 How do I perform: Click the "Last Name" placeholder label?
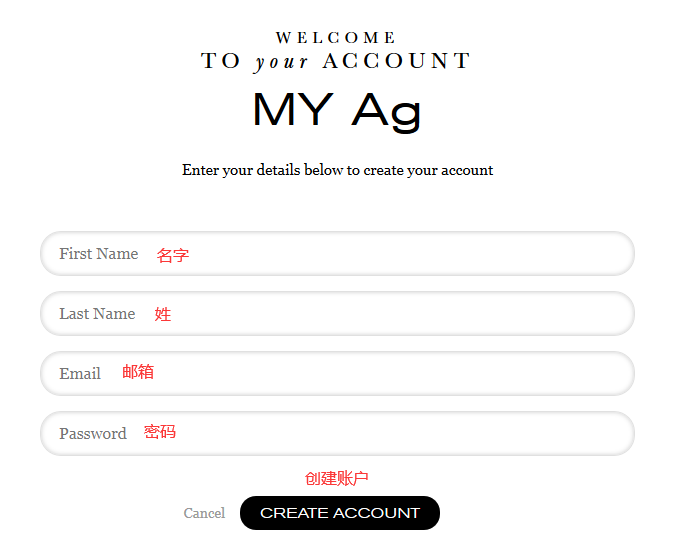click(x=97, y=314)
